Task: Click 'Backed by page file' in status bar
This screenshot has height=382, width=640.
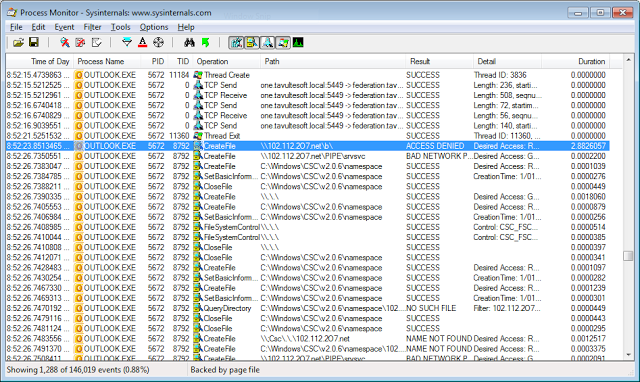Action: (x=225, y=370)
